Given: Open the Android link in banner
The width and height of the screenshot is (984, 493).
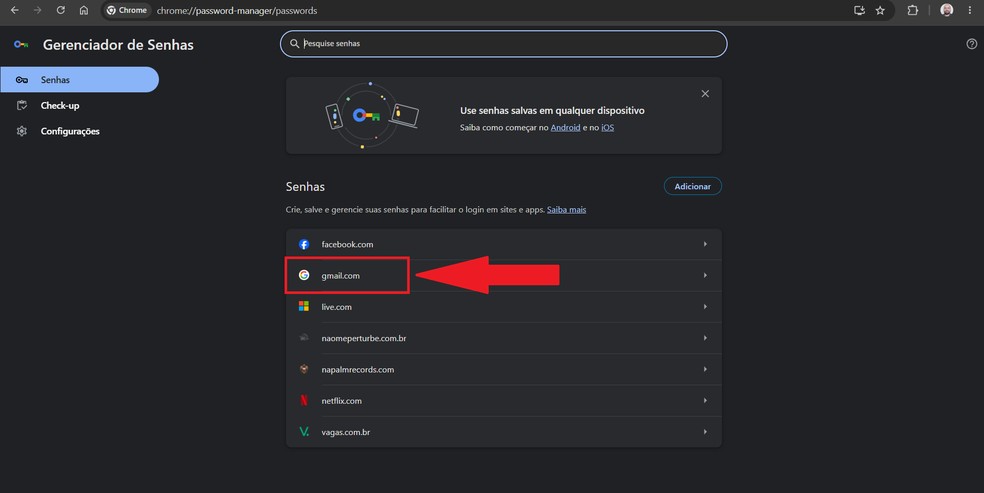Looking at the screenshot, I should click(565, 127).
